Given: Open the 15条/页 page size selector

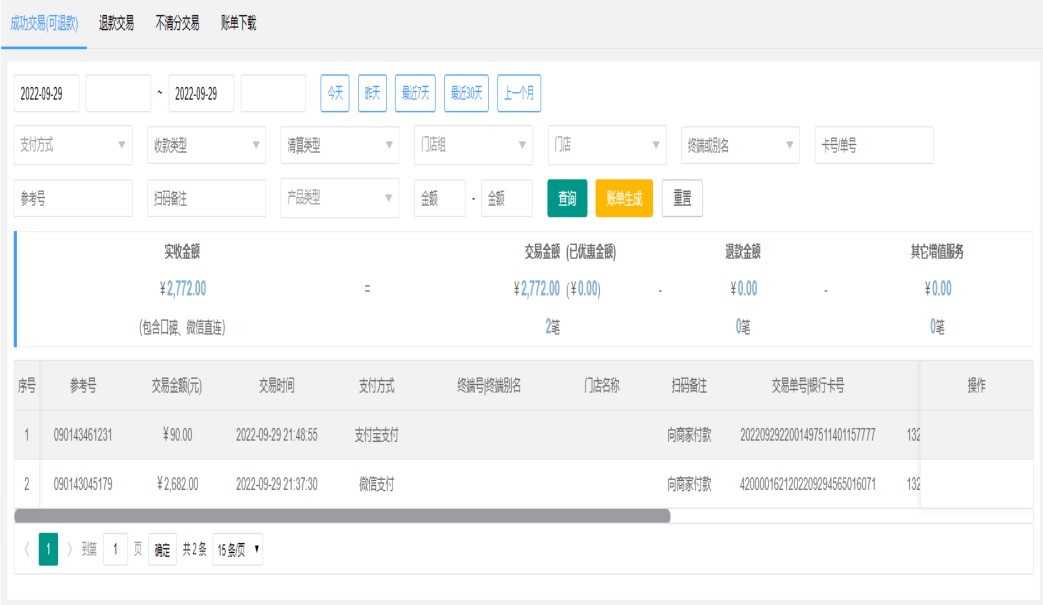Looking at the screenshot, I should click(238, 549).
